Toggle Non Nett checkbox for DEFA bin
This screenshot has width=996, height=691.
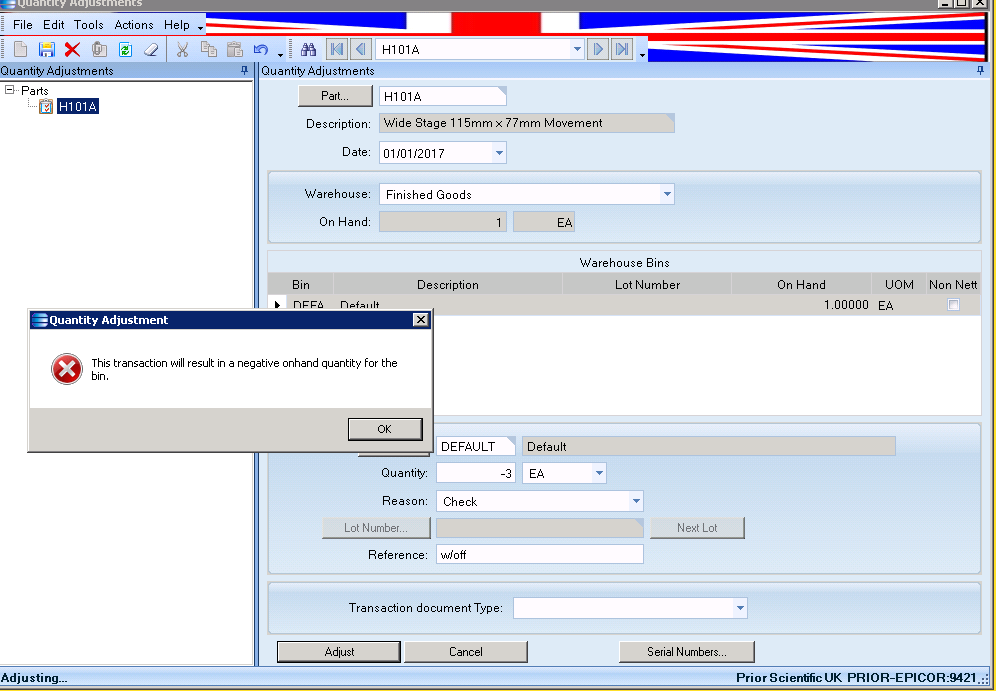point(953,305)
